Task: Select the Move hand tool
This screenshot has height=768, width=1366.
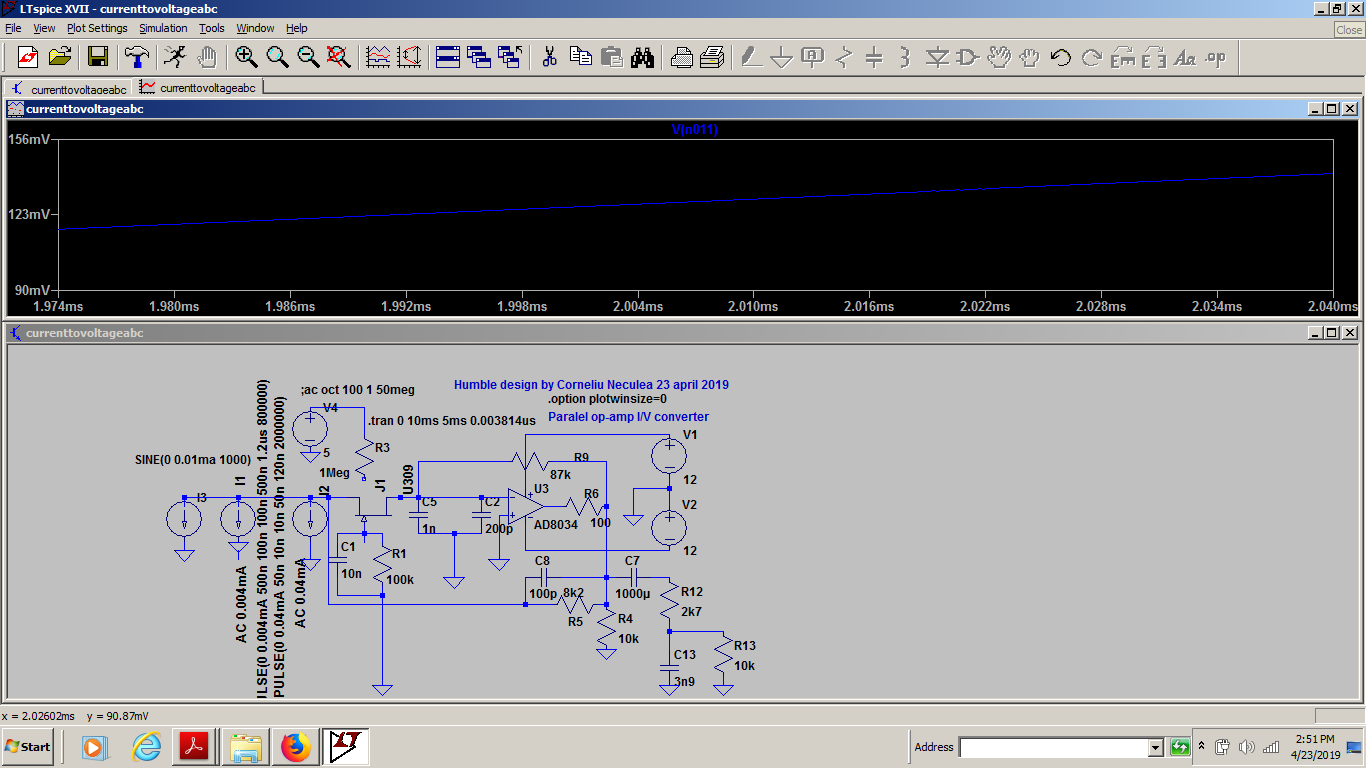Action: pyautogui.click(x=998, y=56)
